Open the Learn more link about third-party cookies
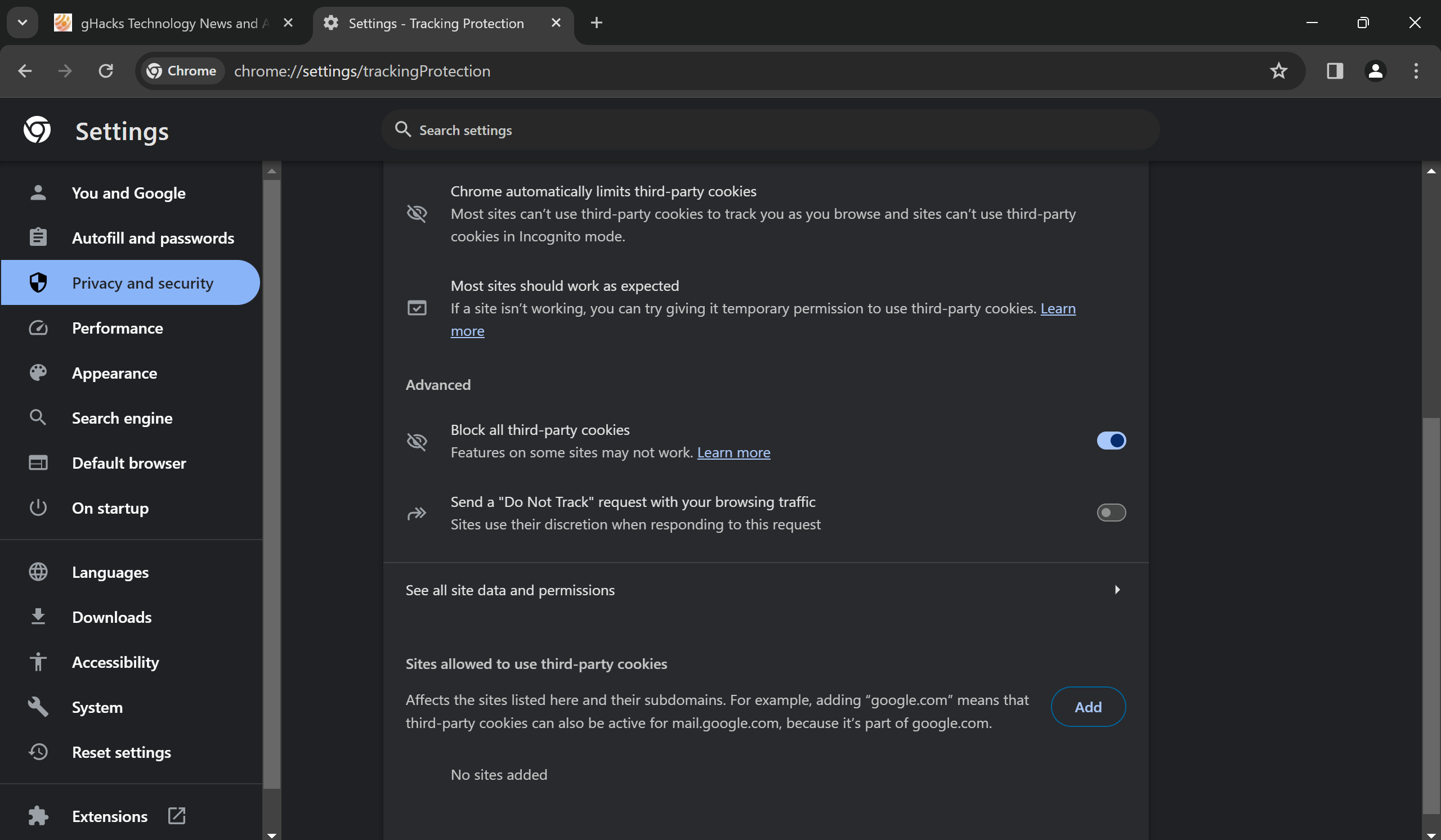Image resolution: width=1441 pixels, height=840 pixels. pyautogui.click(x=733, y=452)
